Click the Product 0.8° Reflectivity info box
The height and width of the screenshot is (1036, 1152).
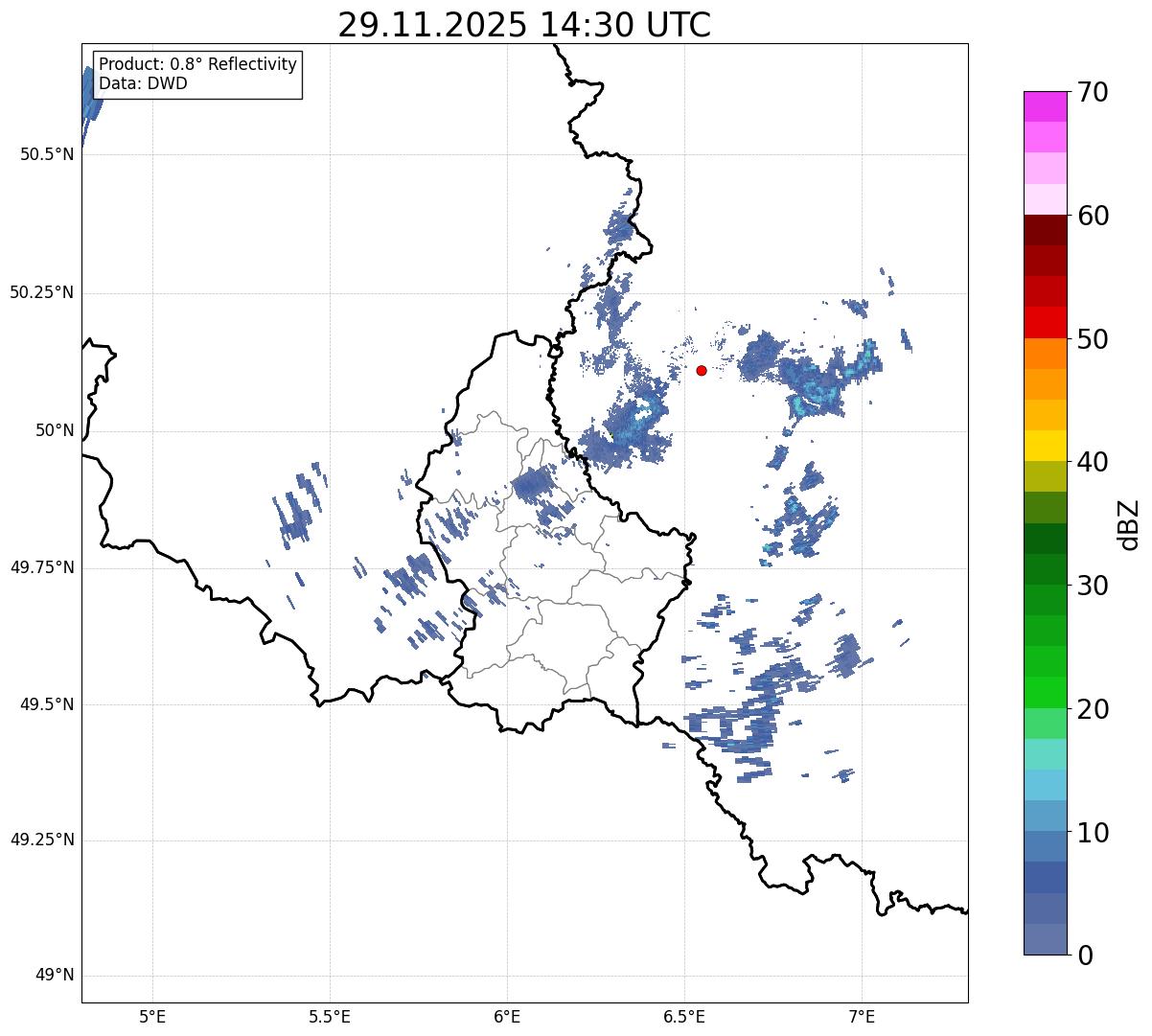tap(197, 74)
